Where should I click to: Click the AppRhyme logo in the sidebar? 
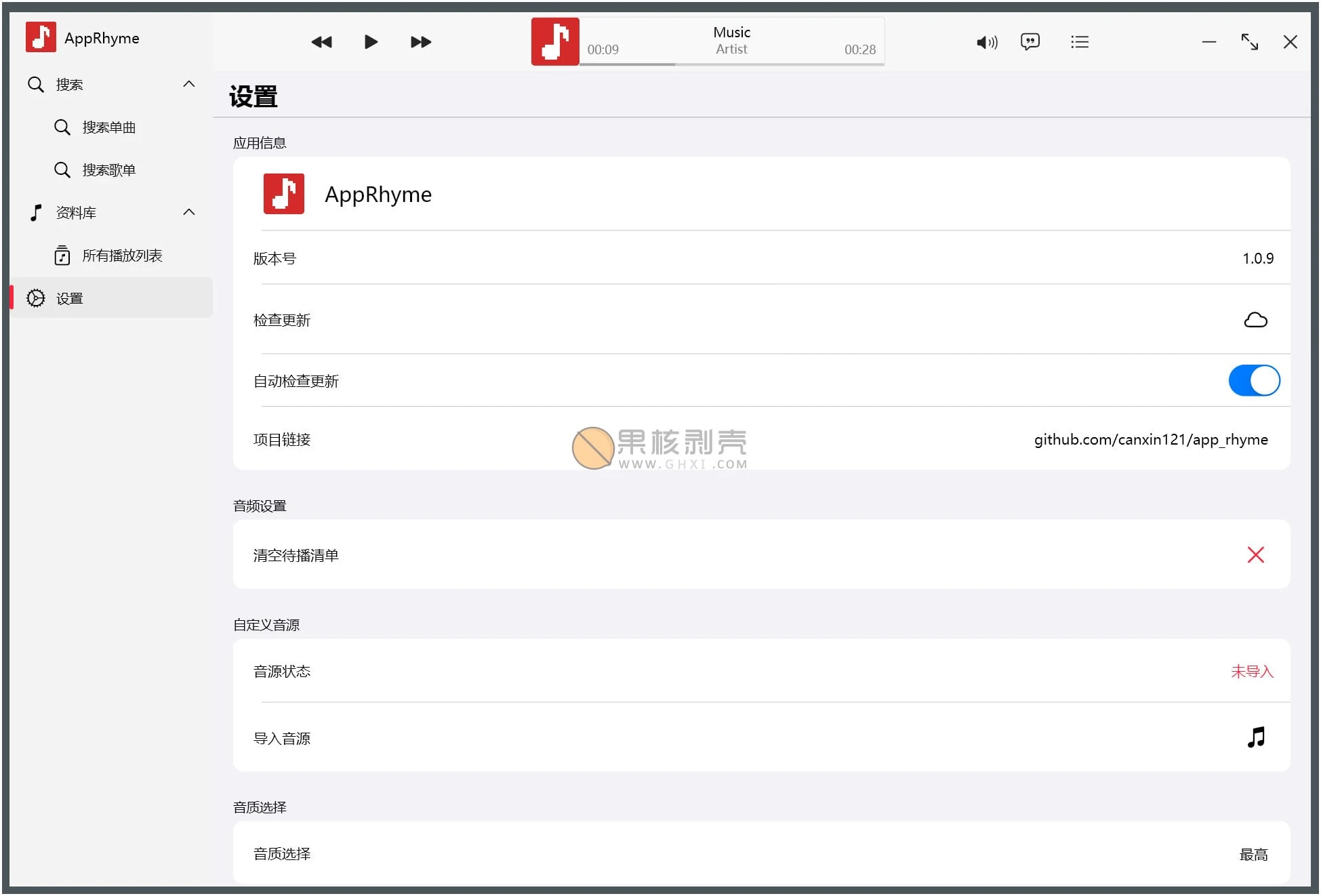(41, 37)
